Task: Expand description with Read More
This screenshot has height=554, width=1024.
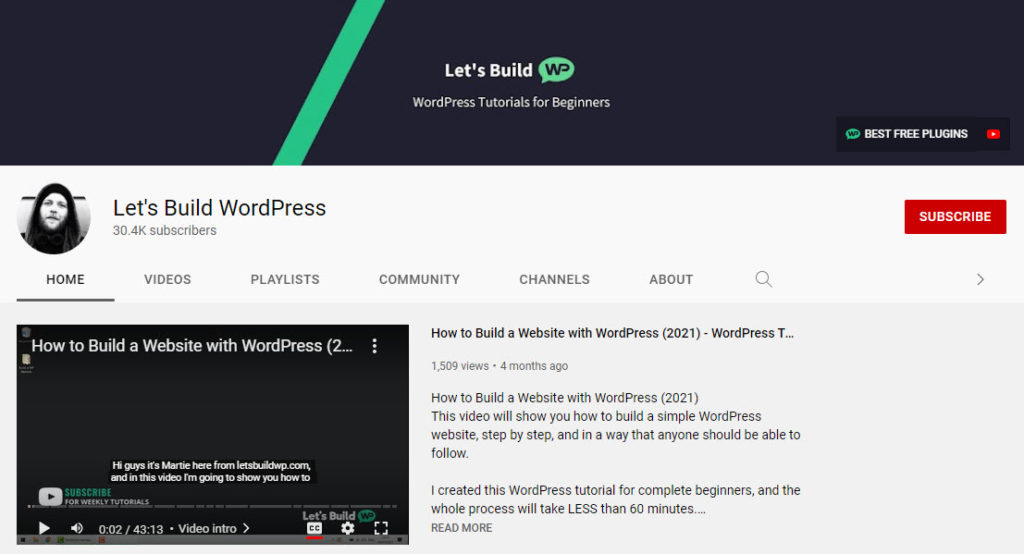Action: [x=461, y=527]
